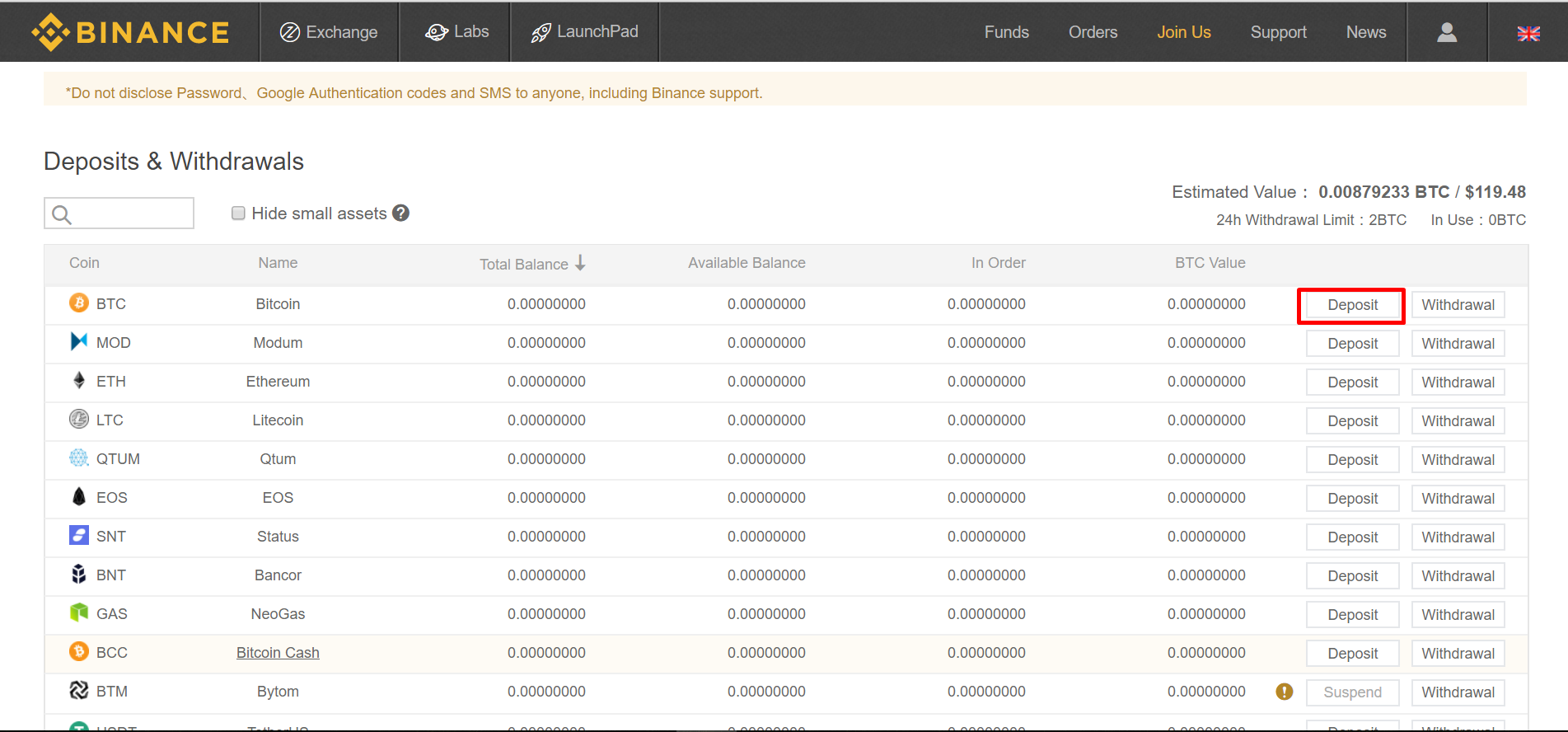Click the Status SNT coin icon
This screenshot has height=732, width=1568.
pyautogui.click(x=78, y=536)
